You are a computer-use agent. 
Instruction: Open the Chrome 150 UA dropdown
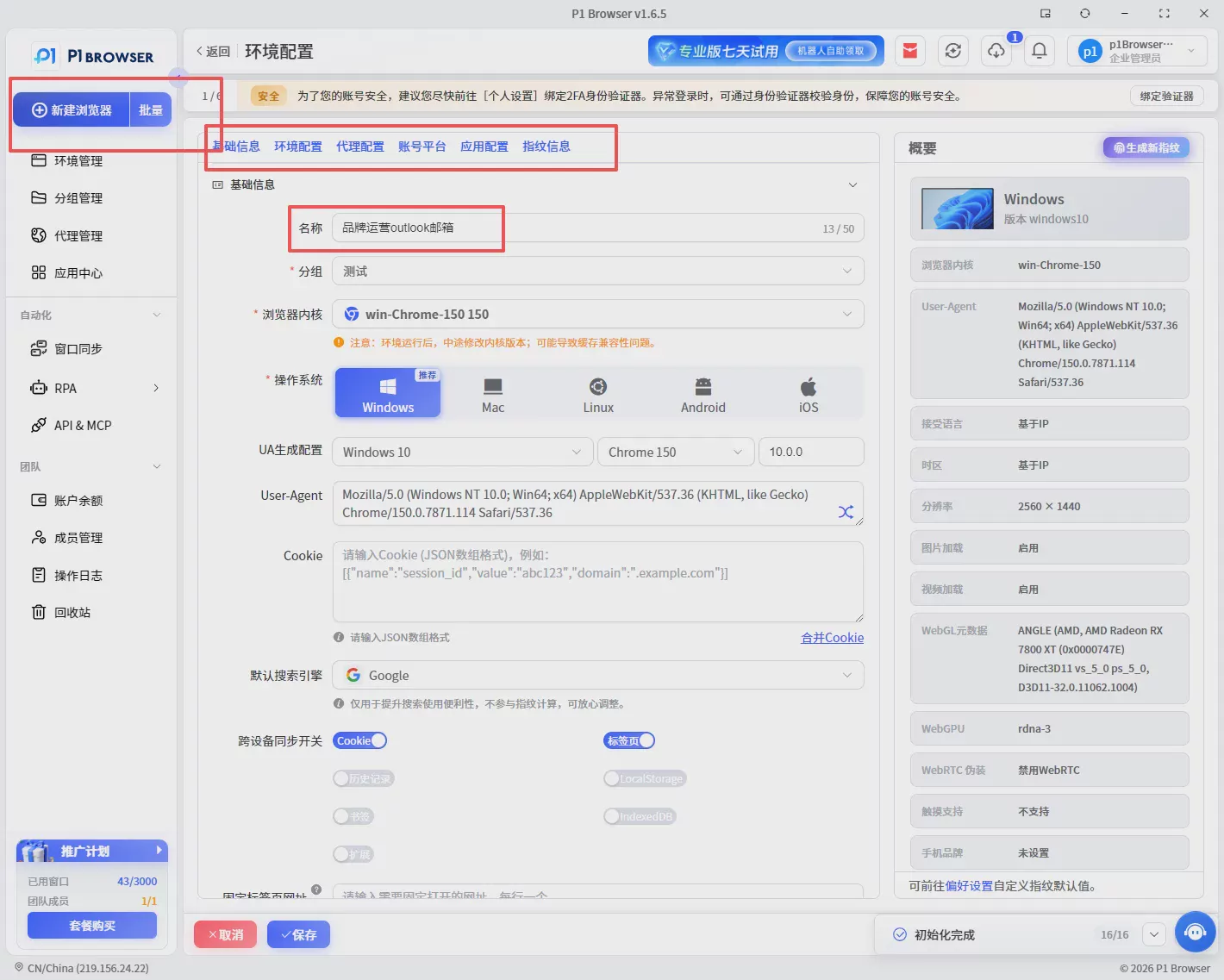coord(676,452)
